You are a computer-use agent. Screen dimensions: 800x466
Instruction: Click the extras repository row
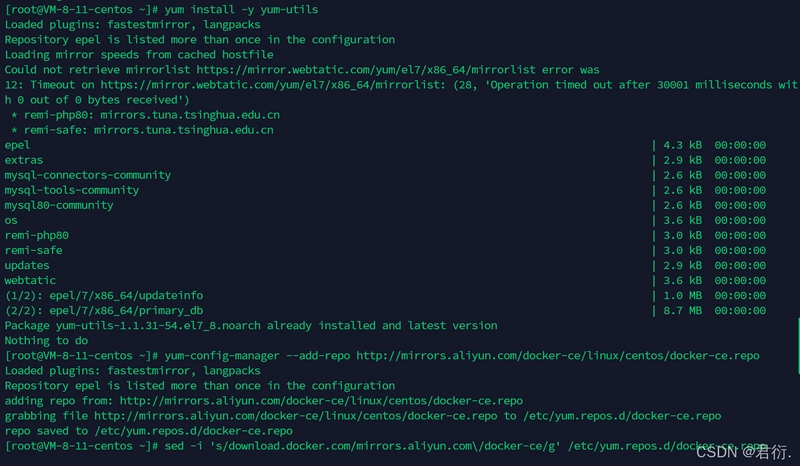[x=385, y=160]
